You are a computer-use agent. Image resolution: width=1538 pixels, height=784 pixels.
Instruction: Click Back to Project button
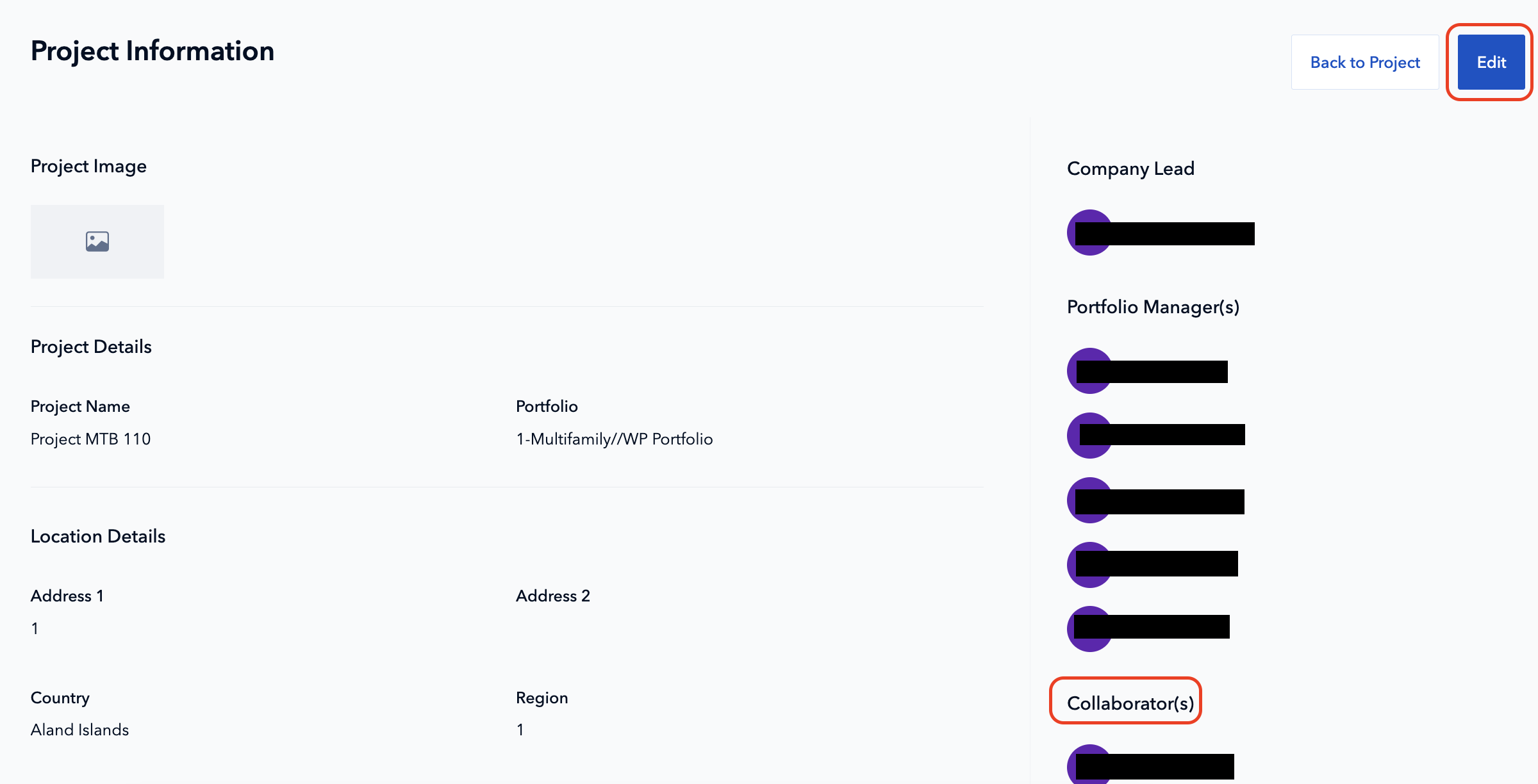coord(1364,62)
